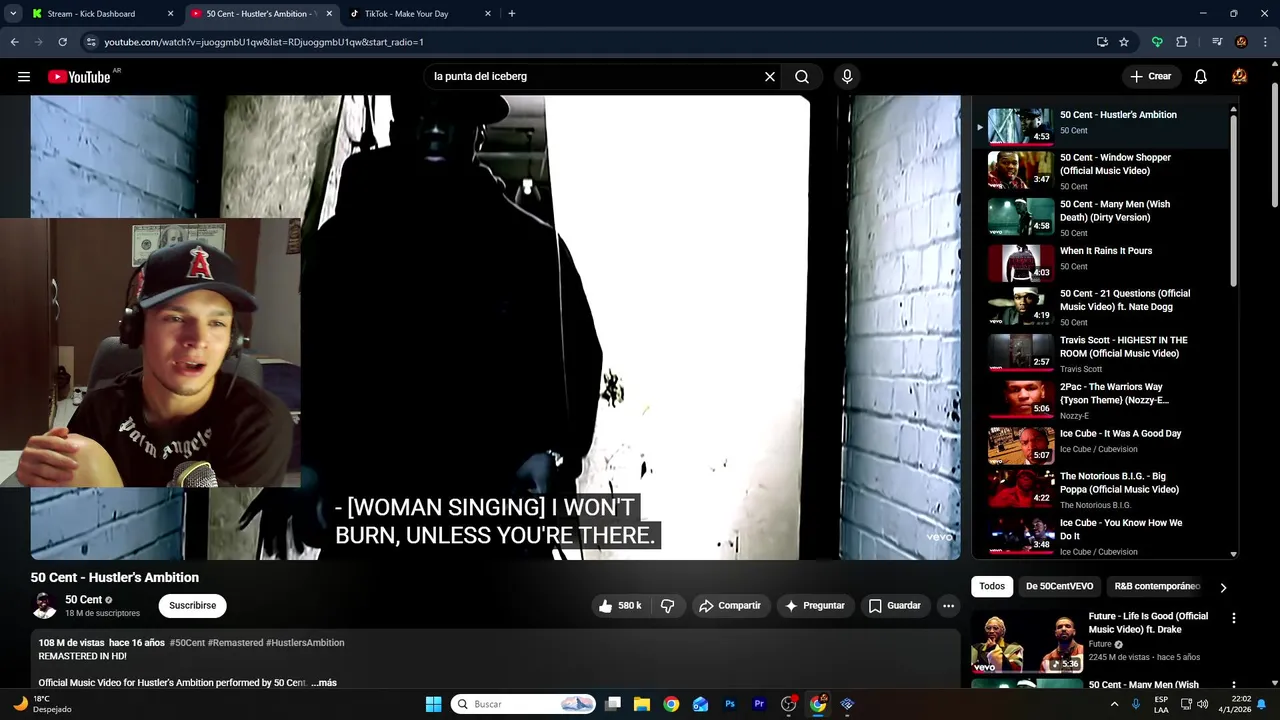Open Chrome three-dot menu
The width and height of the screenshot is (1280, 720).
point(1265,42)
